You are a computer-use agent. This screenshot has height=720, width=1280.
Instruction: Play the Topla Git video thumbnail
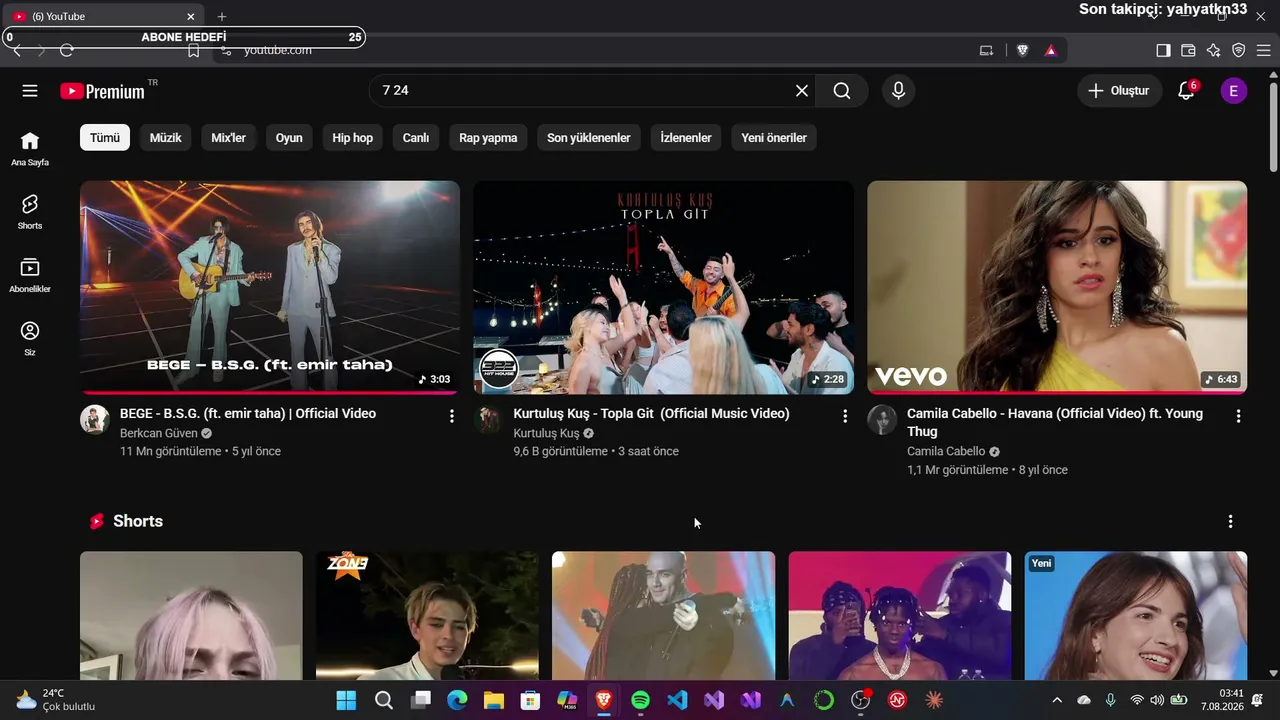(x=664, y=287)
